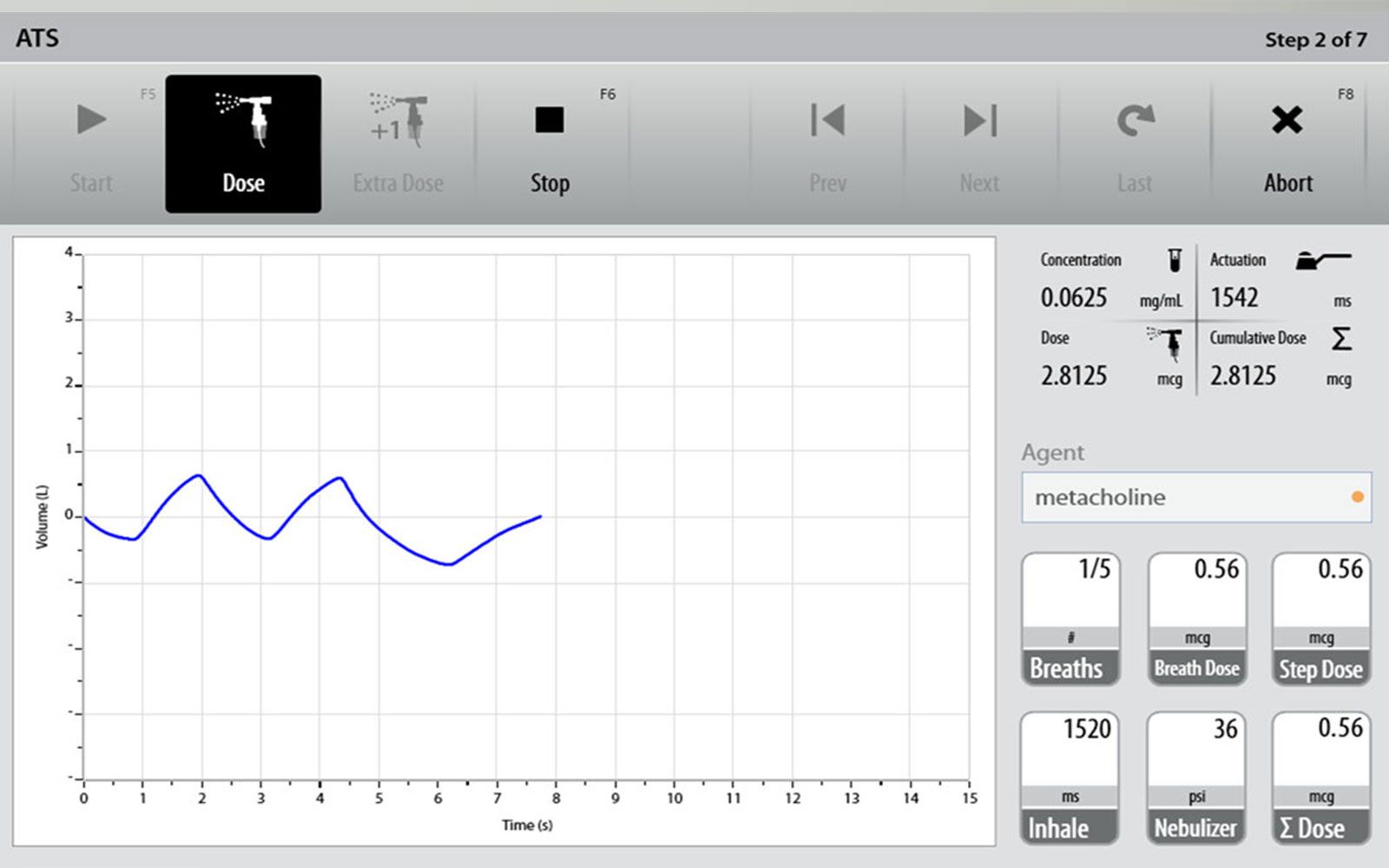
Task: Advance to the Next step
Action: pos(979,121)
